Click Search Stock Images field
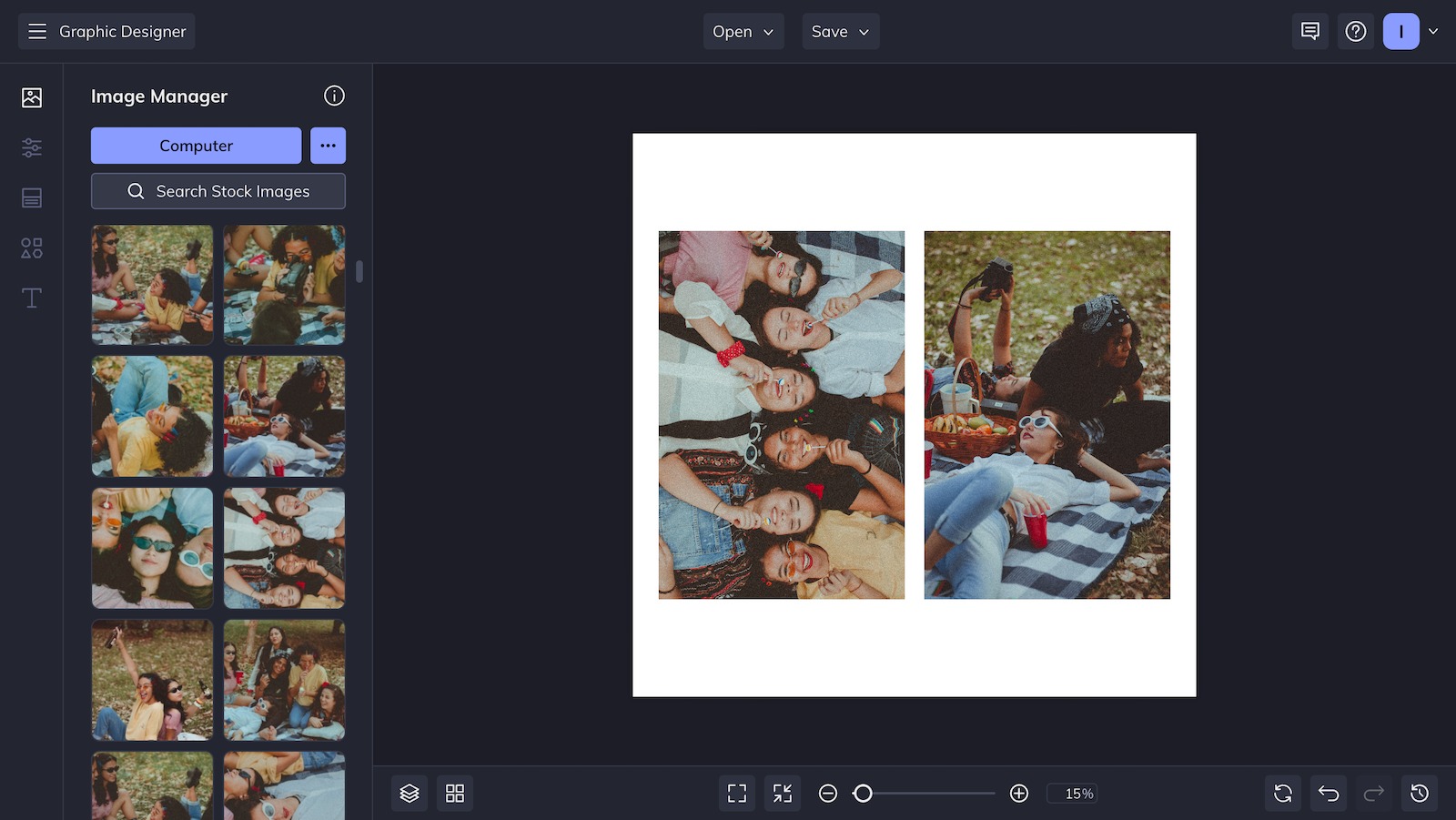This screenshot has width=1456, height=820. 217,191
